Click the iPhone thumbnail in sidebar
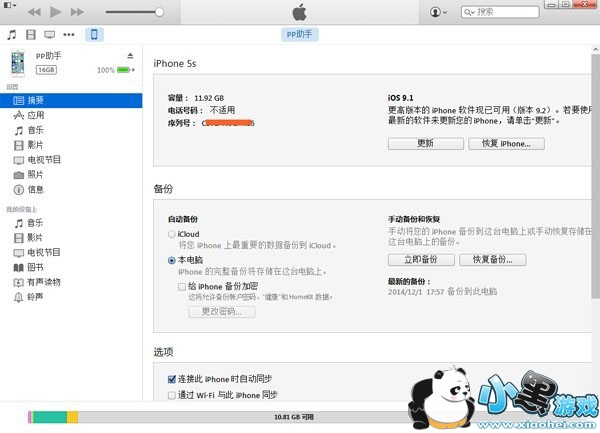The image size is (600, 433). (x=18, y=63)
